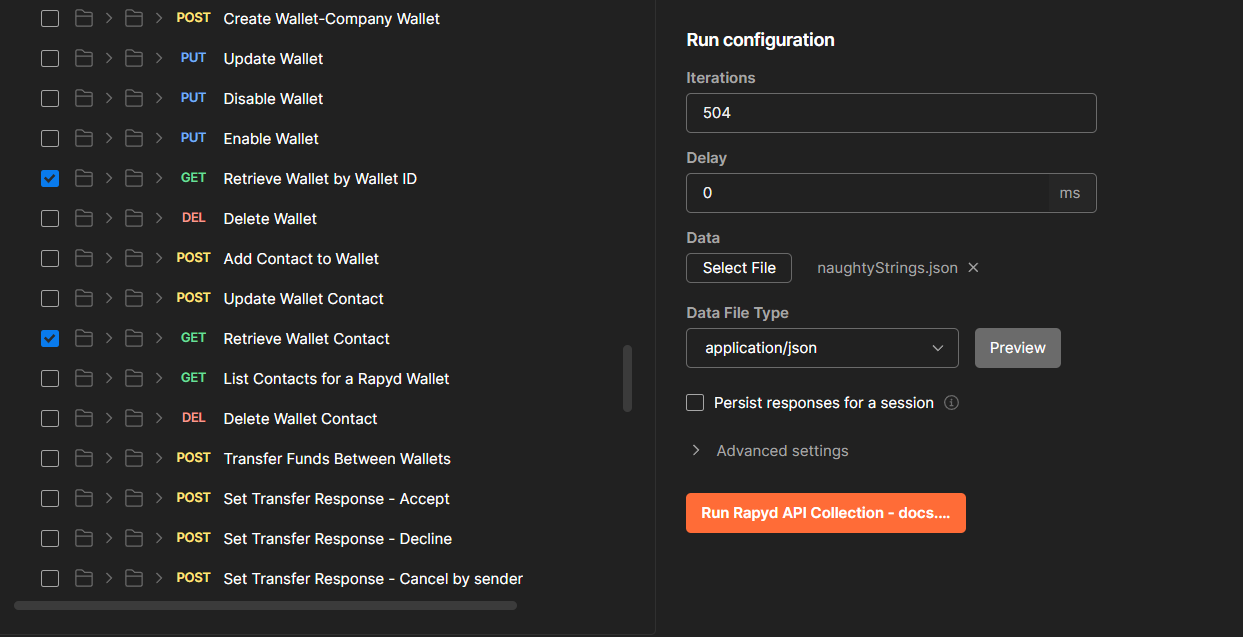
Task: Click into the Iterations input field
Action: (x=891, y=113)
